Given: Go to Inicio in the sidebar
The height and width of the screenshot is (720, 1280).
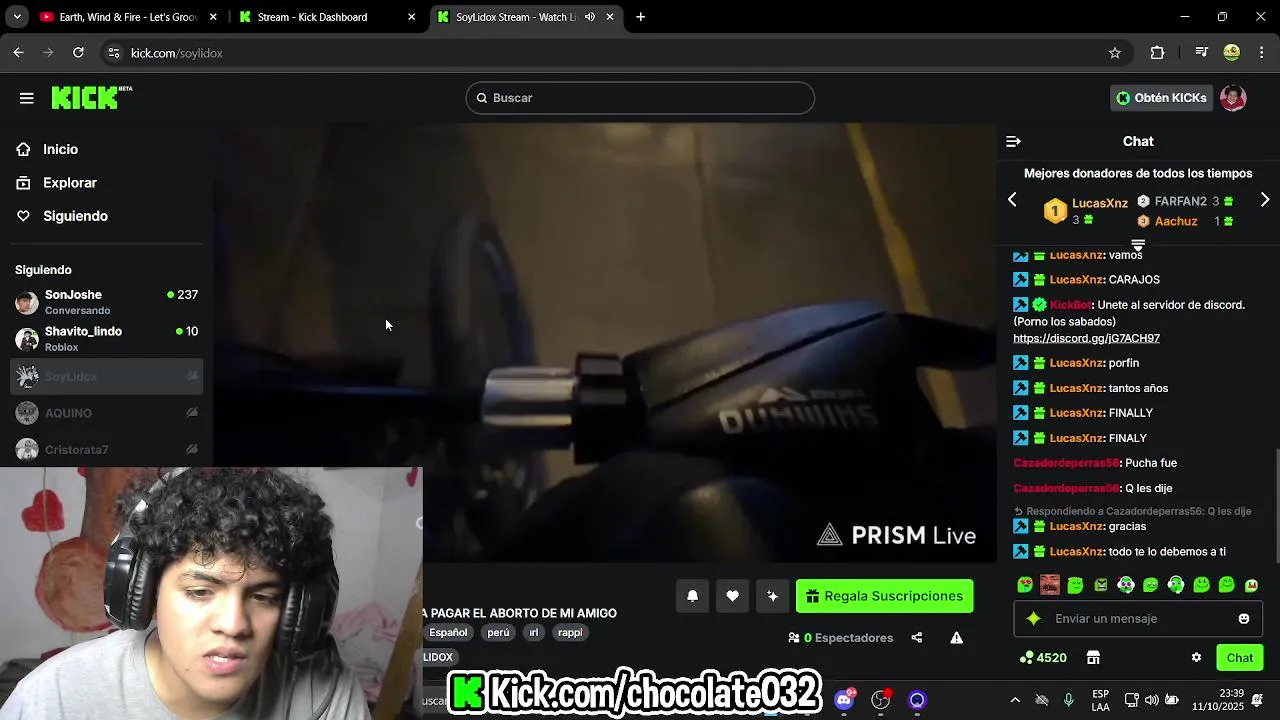Looking at the screenshot, I should [x=60, y=149].
